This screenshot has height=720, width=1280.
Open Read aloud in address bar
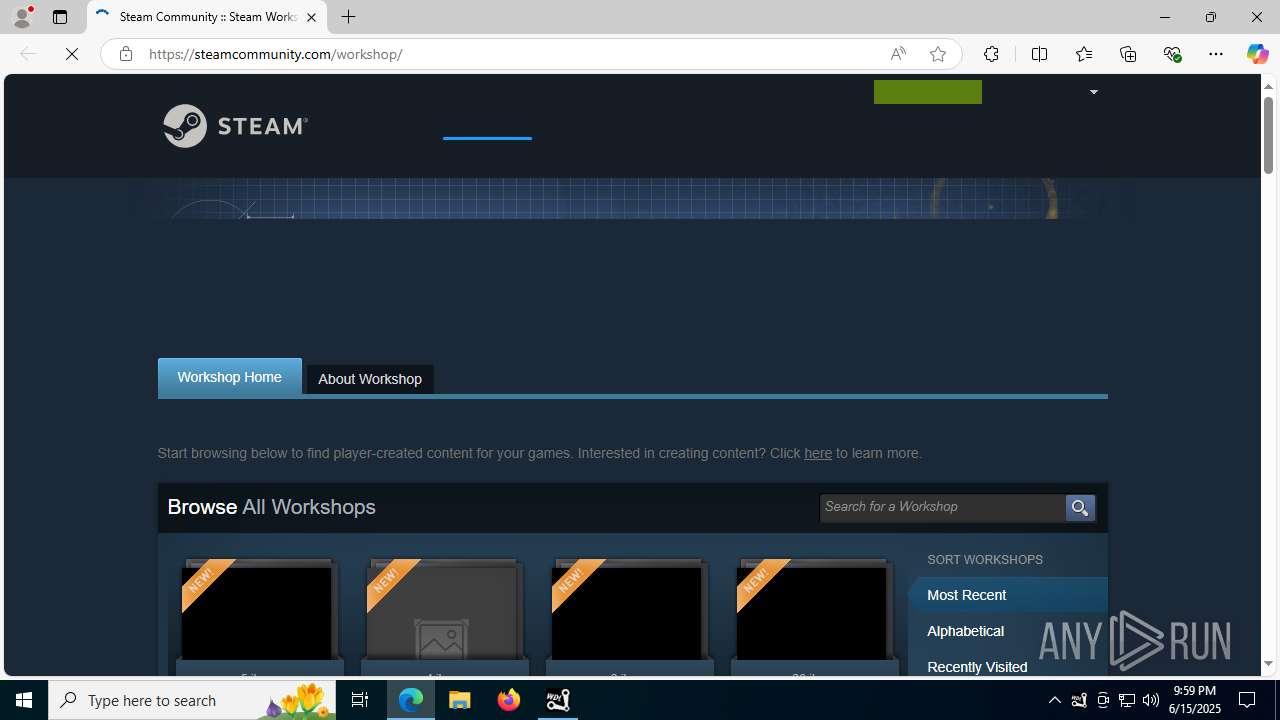click(x=898, y=54)
